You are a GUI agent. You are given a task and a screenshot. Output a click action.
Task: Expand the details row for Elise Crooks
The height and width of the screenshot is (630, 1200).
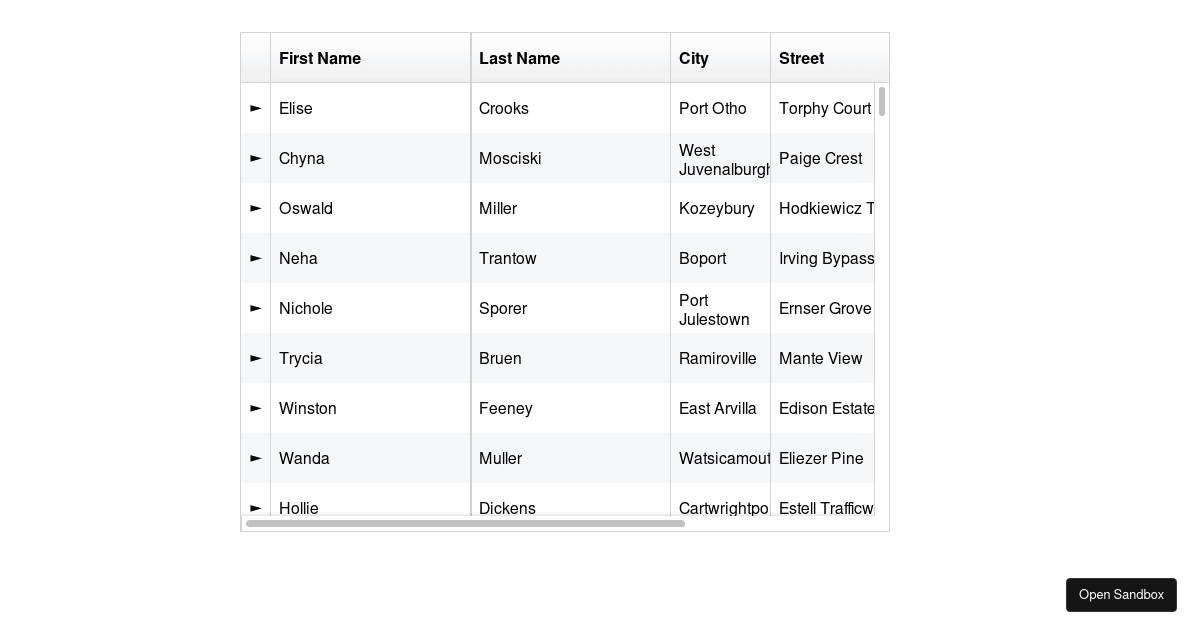tap(255, 108)
